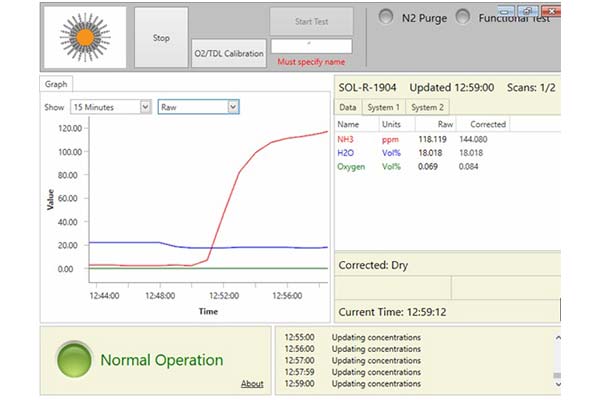Toggle the Functional Test indicator

tap(462, 18)
